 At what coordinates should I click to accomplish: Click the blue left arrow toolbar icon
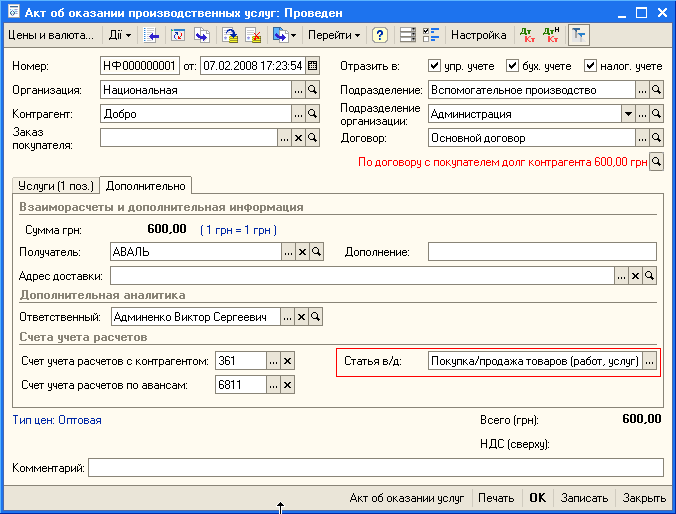152,35
